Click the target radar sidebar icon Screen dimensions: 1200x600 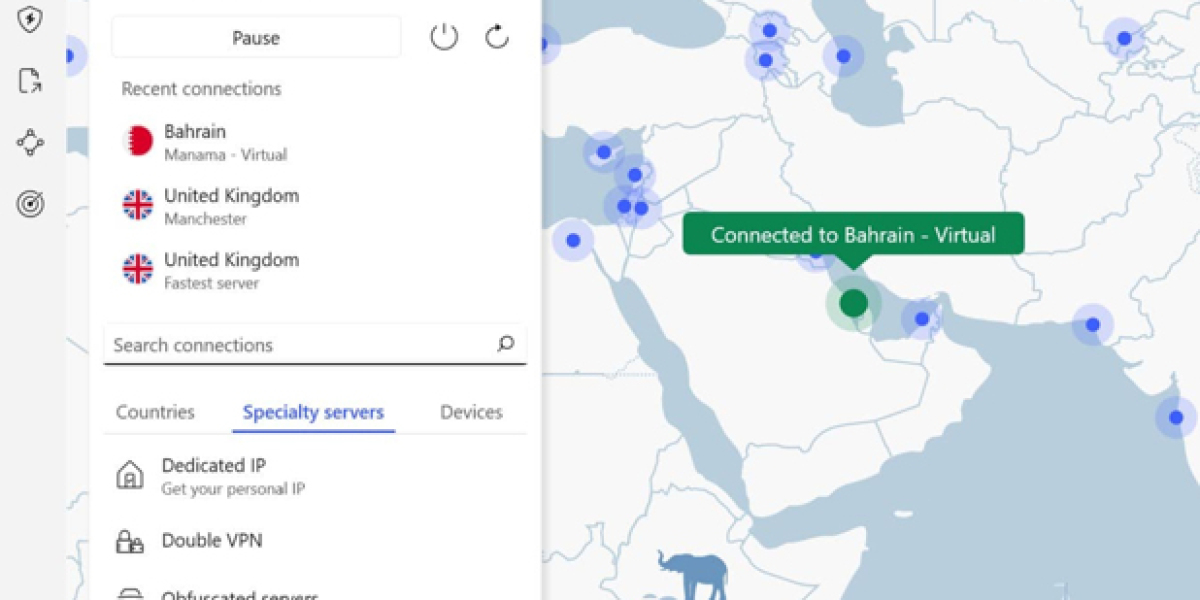(31, 204)
